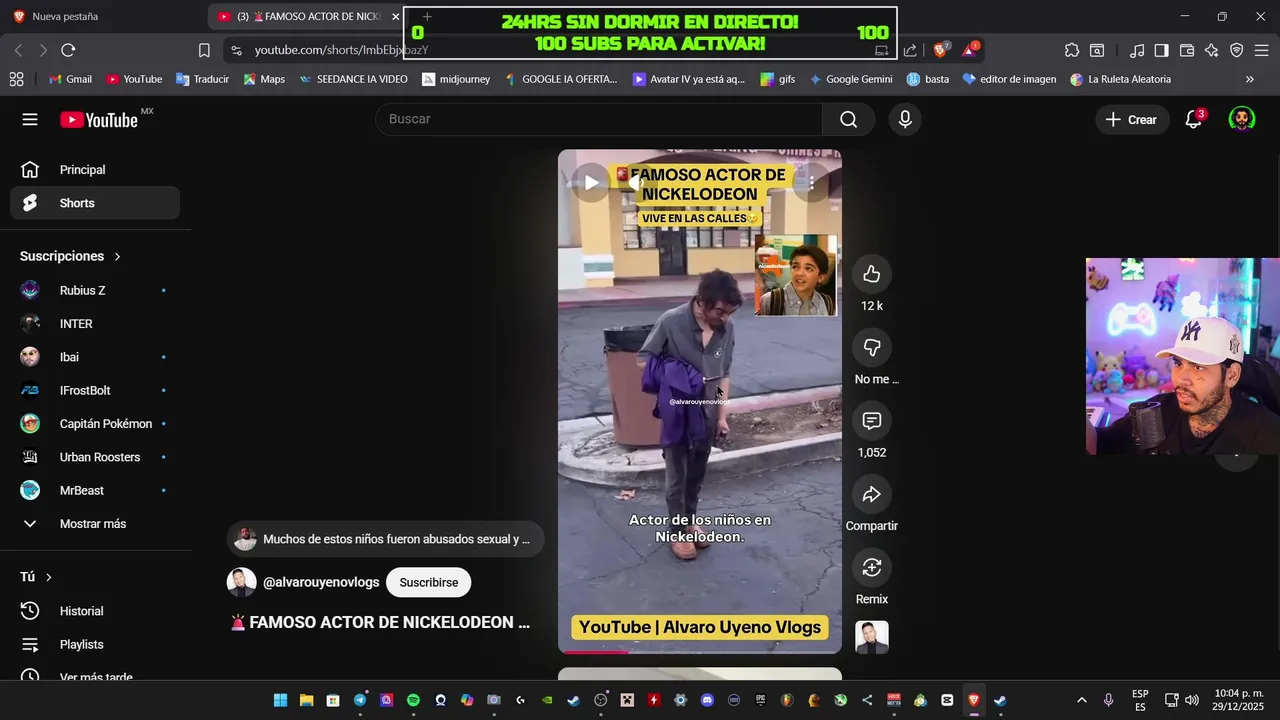Open Windows Start menu
Viewport: 1280px width, 720px height.
point(280,700)
